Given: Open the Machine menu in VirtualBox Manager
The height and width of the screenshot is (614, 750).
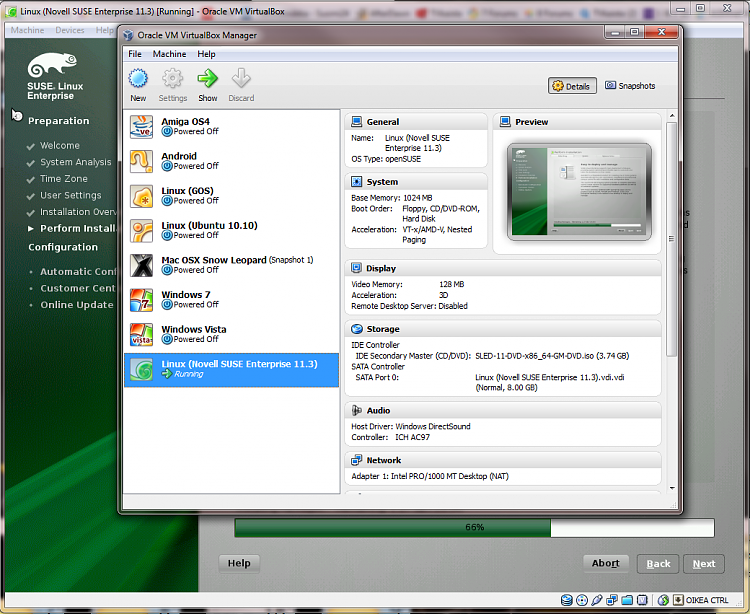Looking at the screenshot, I should [x=169, y=54].
